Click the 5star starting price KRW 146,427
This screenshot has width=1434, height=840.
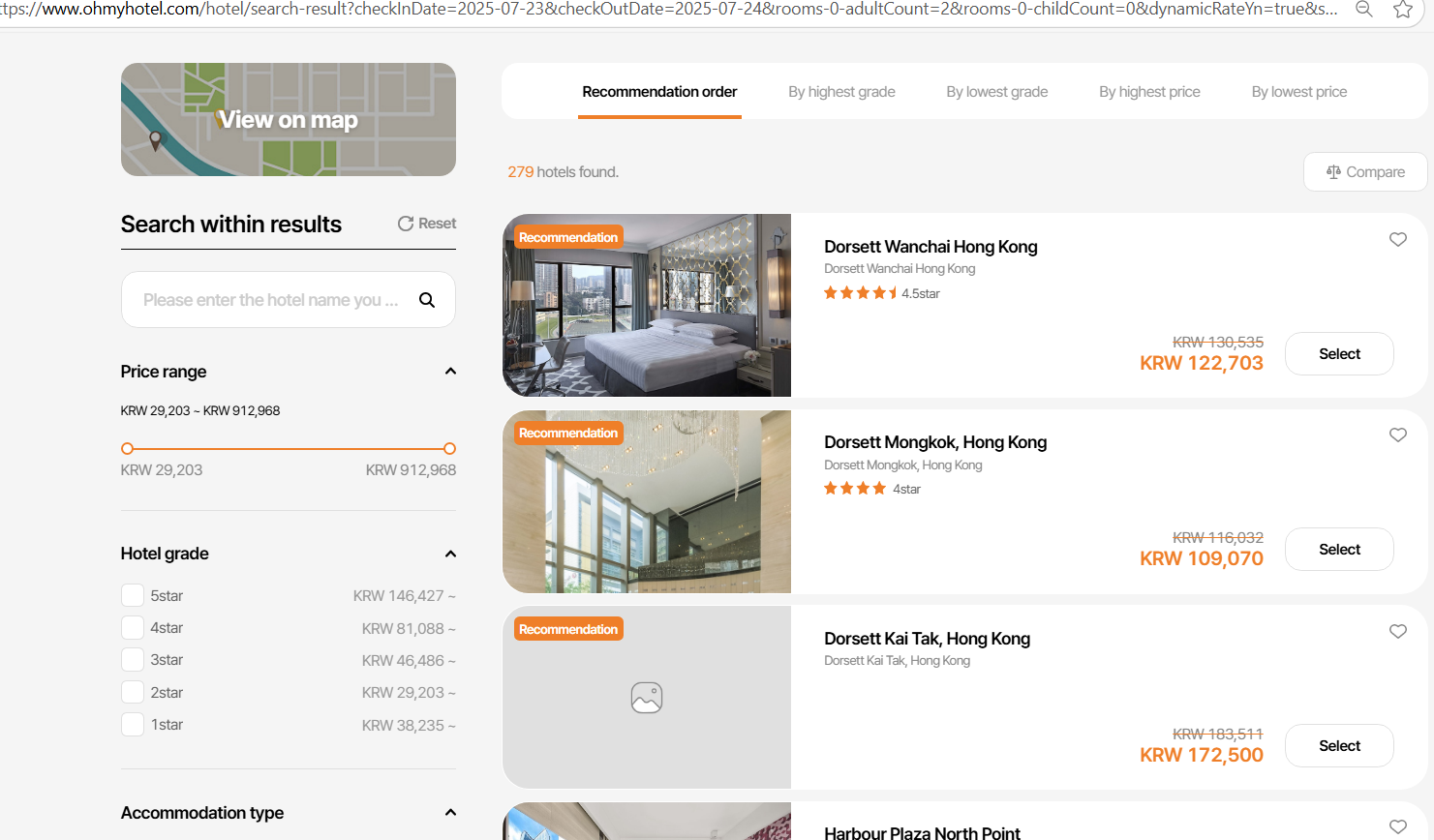click(404, 596)
